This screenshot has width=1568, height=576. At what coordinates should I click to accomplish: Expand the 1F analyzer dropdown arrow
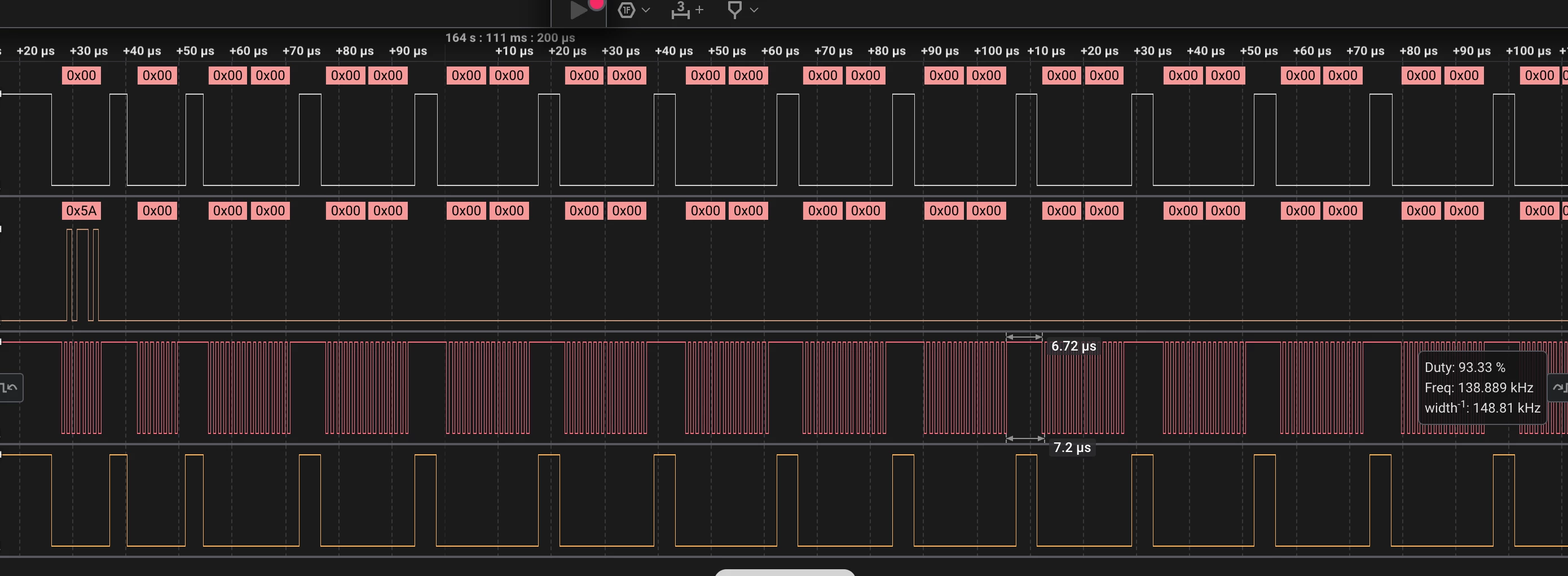(x=646, y=10)
